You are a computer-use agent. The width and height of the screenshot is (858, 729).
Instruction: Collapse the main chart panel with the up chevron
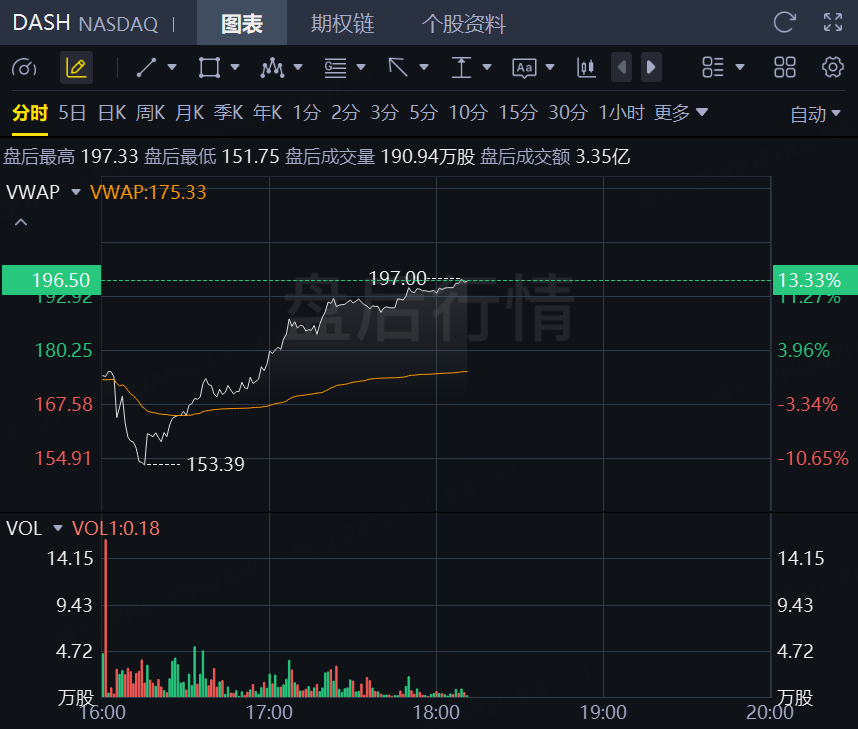point(20,222)
